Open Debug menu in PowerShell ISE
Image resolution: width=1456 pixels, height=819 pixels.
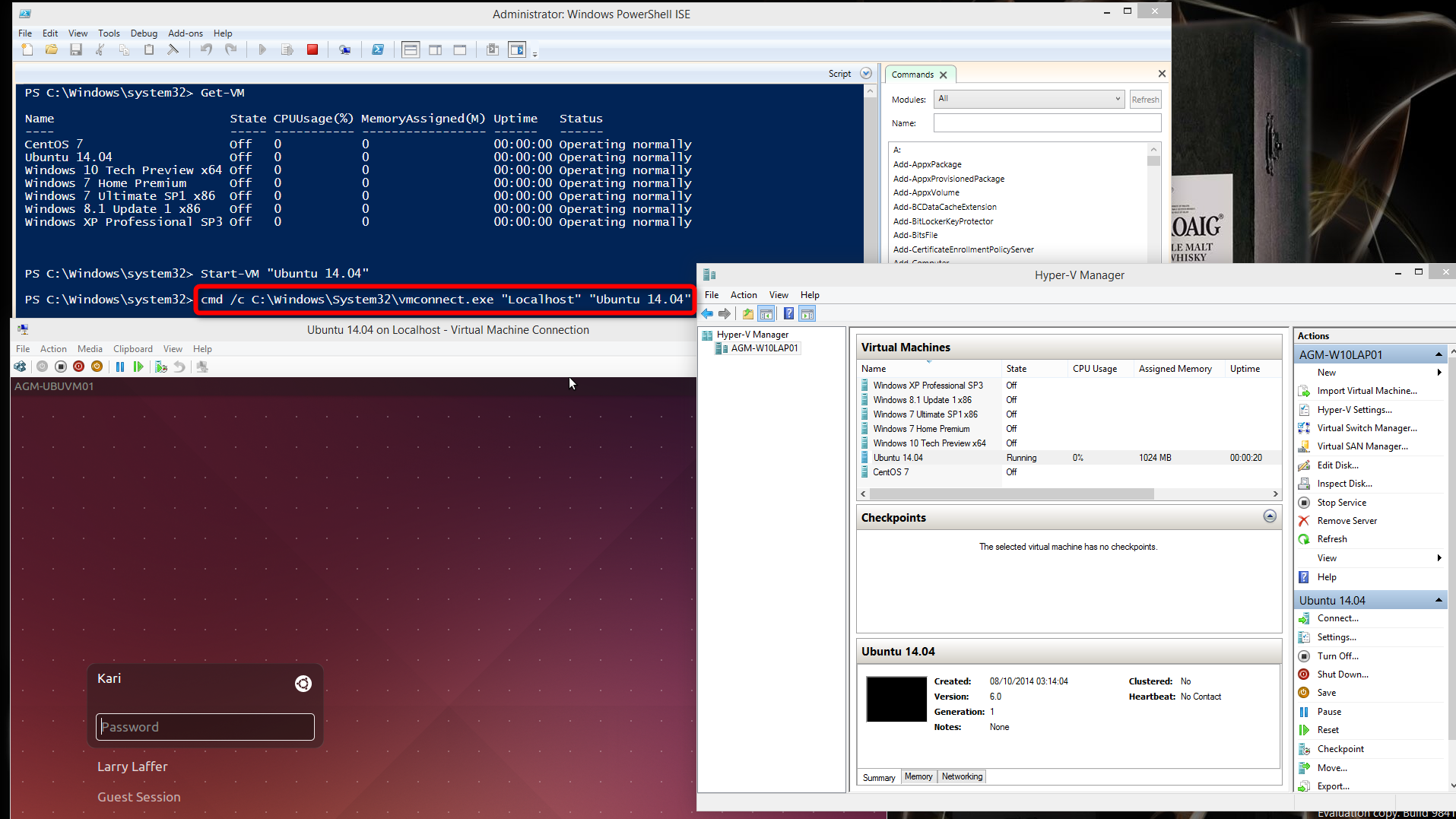point(144,33)
